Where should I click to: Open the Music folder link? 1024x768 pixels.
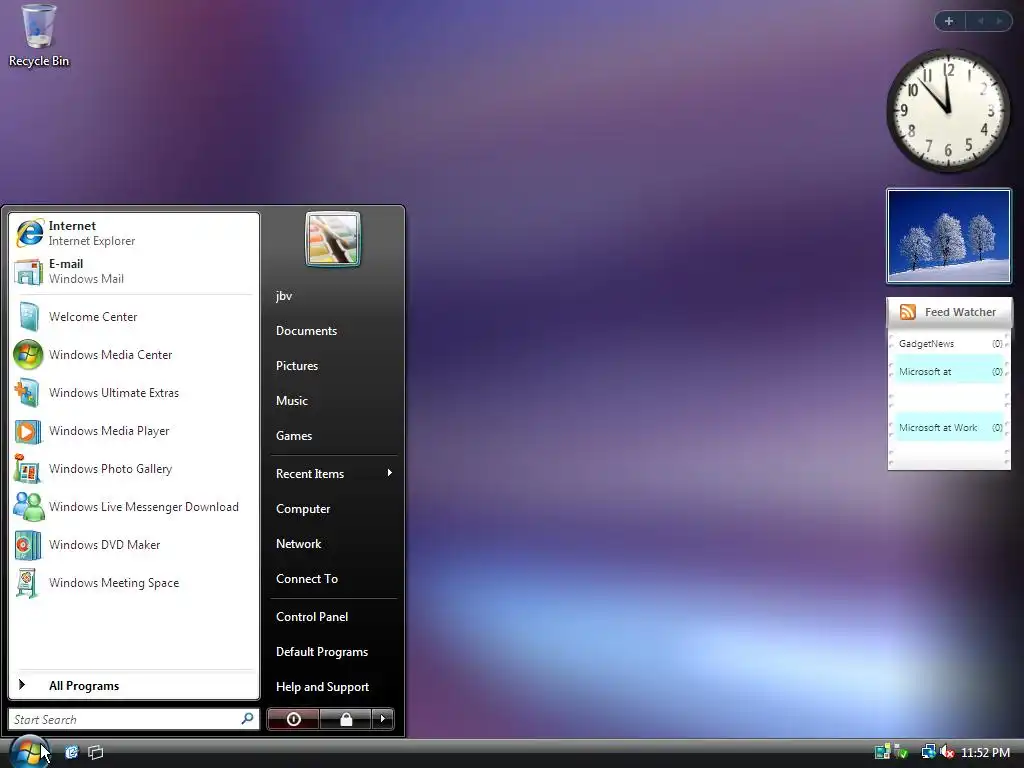[x=333, y=401]
